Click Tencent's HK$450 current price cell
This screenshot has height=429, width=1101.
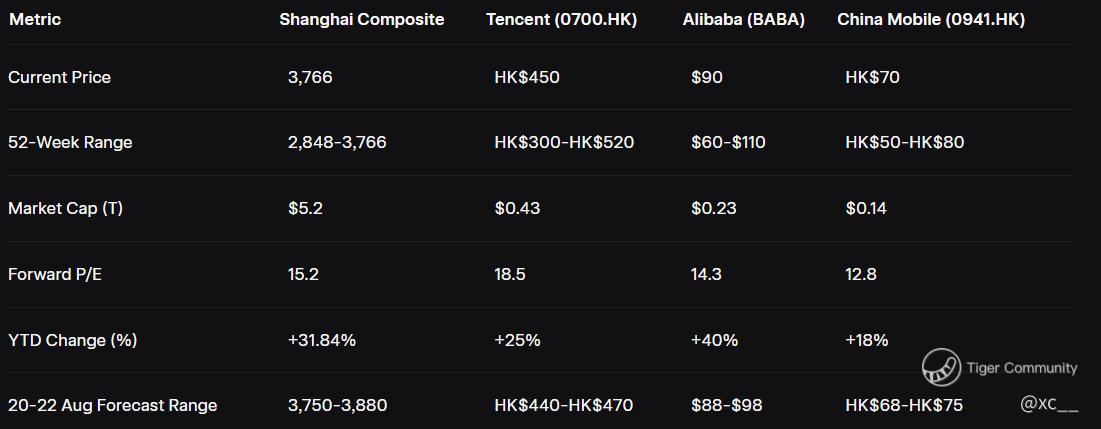coord(527,77)
